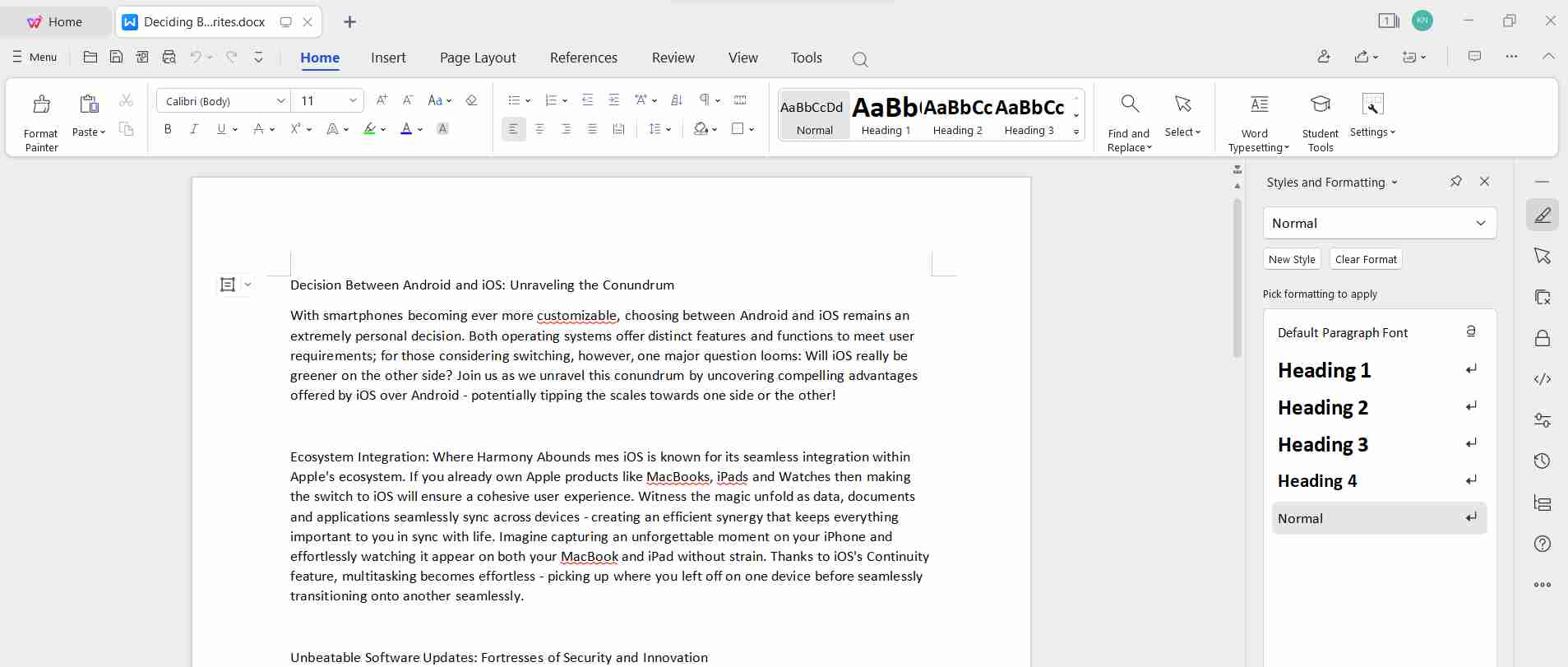Open the View tab

coord(743,58)
